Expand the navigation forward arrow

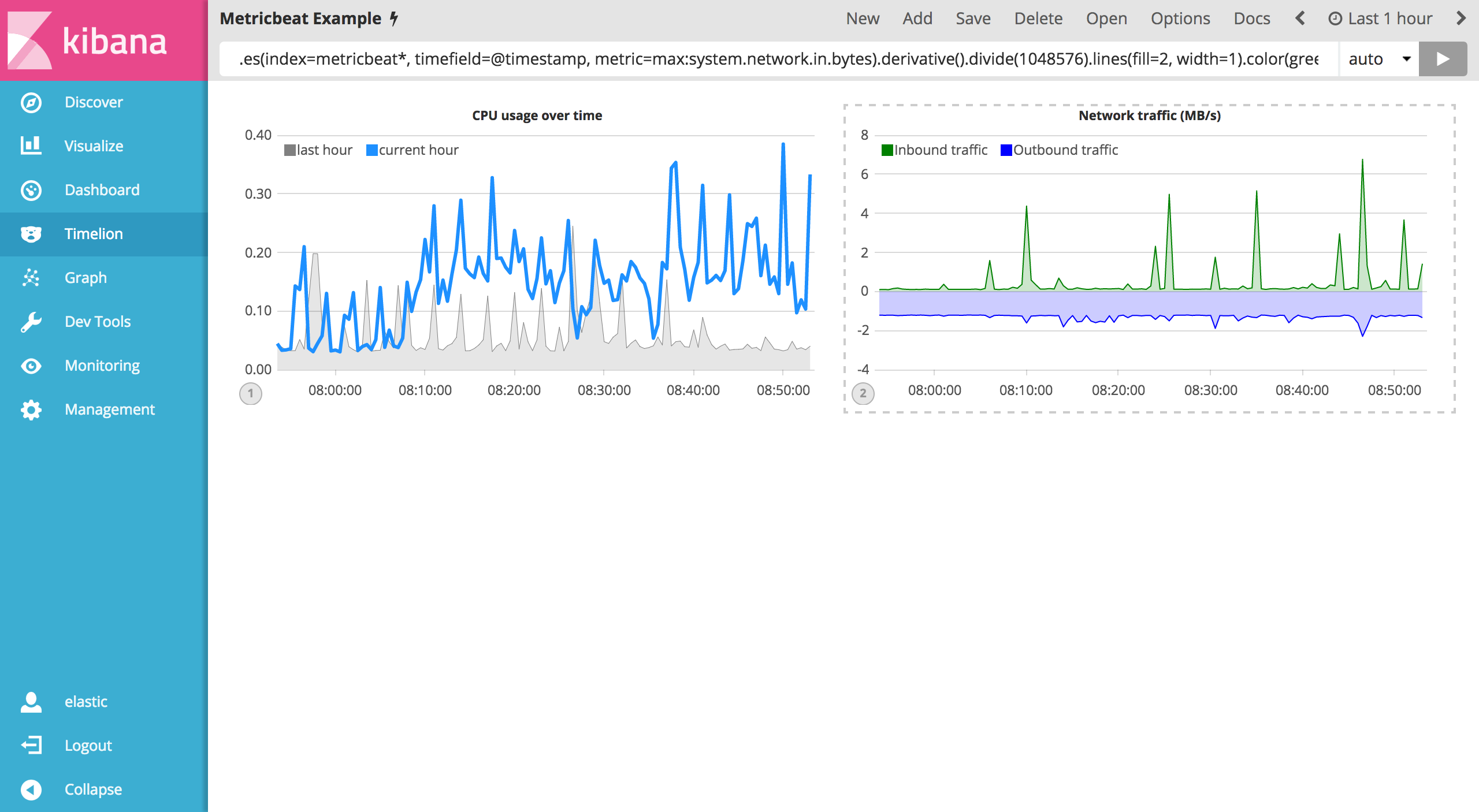coord(1463,19)
